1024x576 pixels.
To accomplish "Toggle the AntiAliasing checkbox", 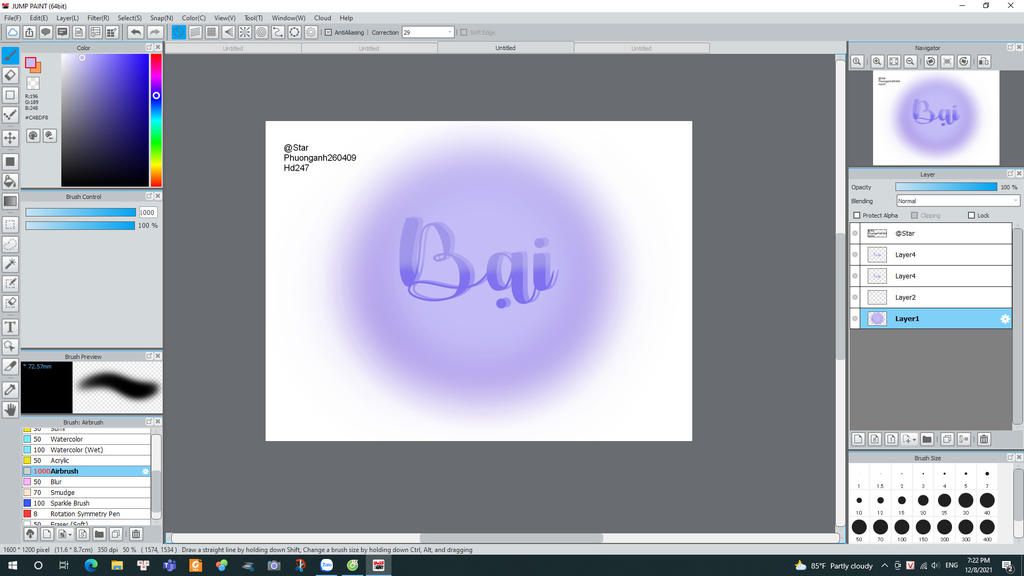I will tap(328, 32).
